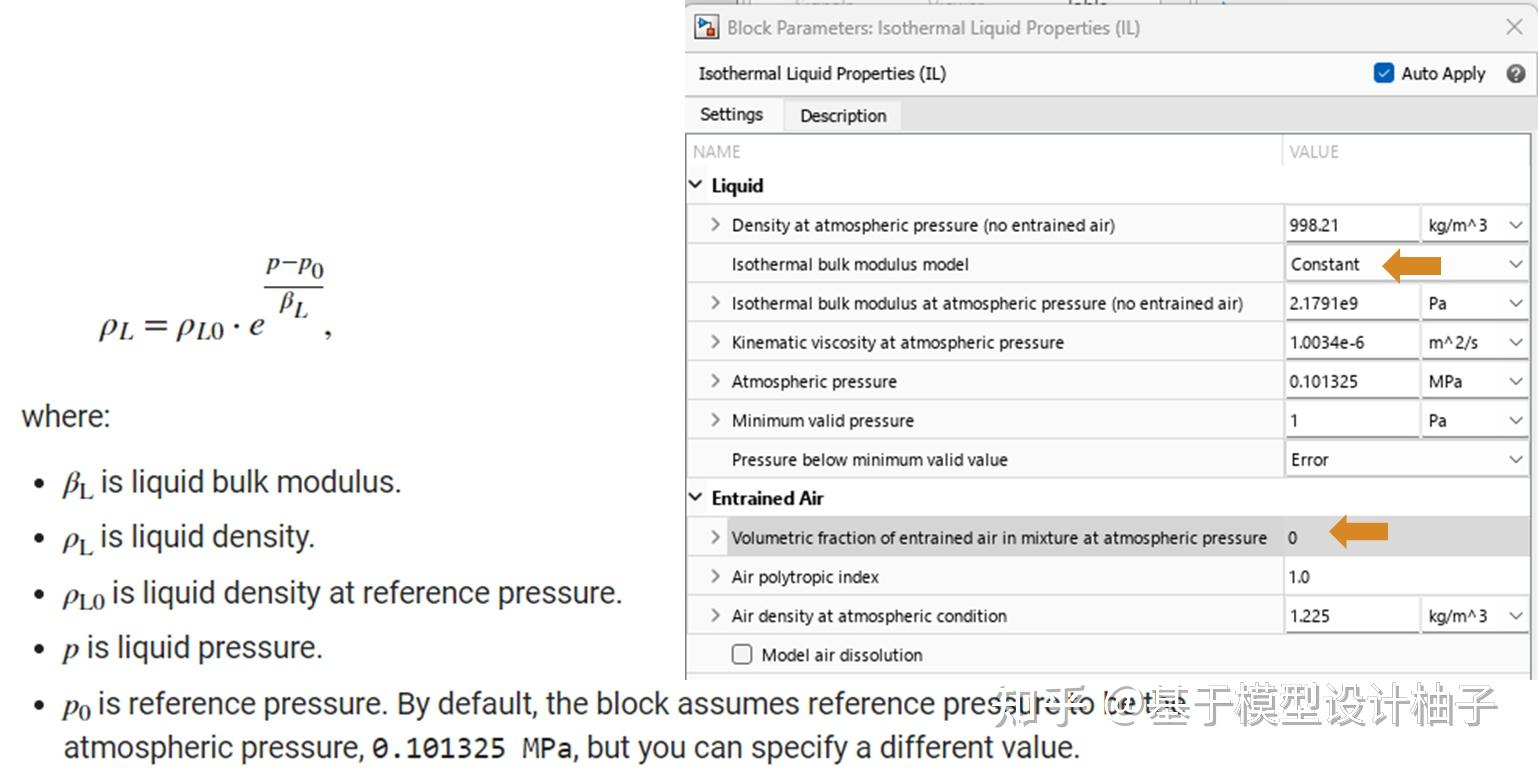The height and width of the screenshot is (769, 1538).
Task: Click the help question mark icon
Action: point(1515,73)
